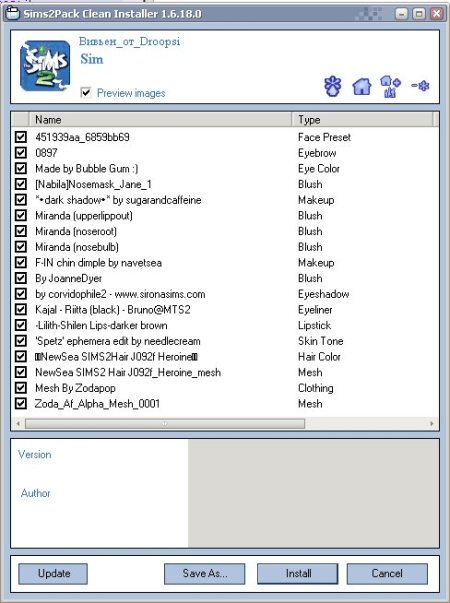The image size is (450, 603).
Task: Click the title bar application icon
Action: 12,14
